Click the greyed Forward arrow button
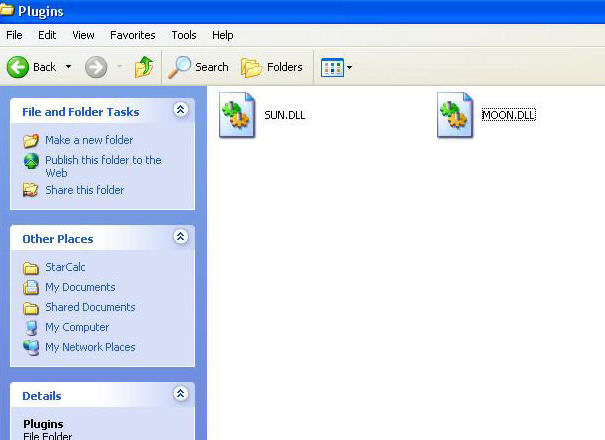Image resolution: width=605 pixels, height=440 pixels. point(96,67)
